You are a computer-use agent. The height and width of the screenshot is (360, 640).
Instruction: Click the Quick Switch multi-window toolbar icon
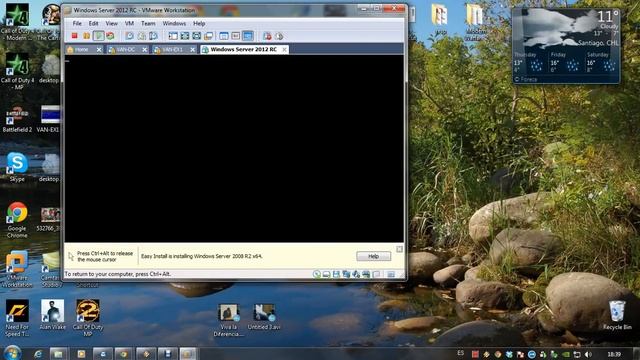click(209, 36)
